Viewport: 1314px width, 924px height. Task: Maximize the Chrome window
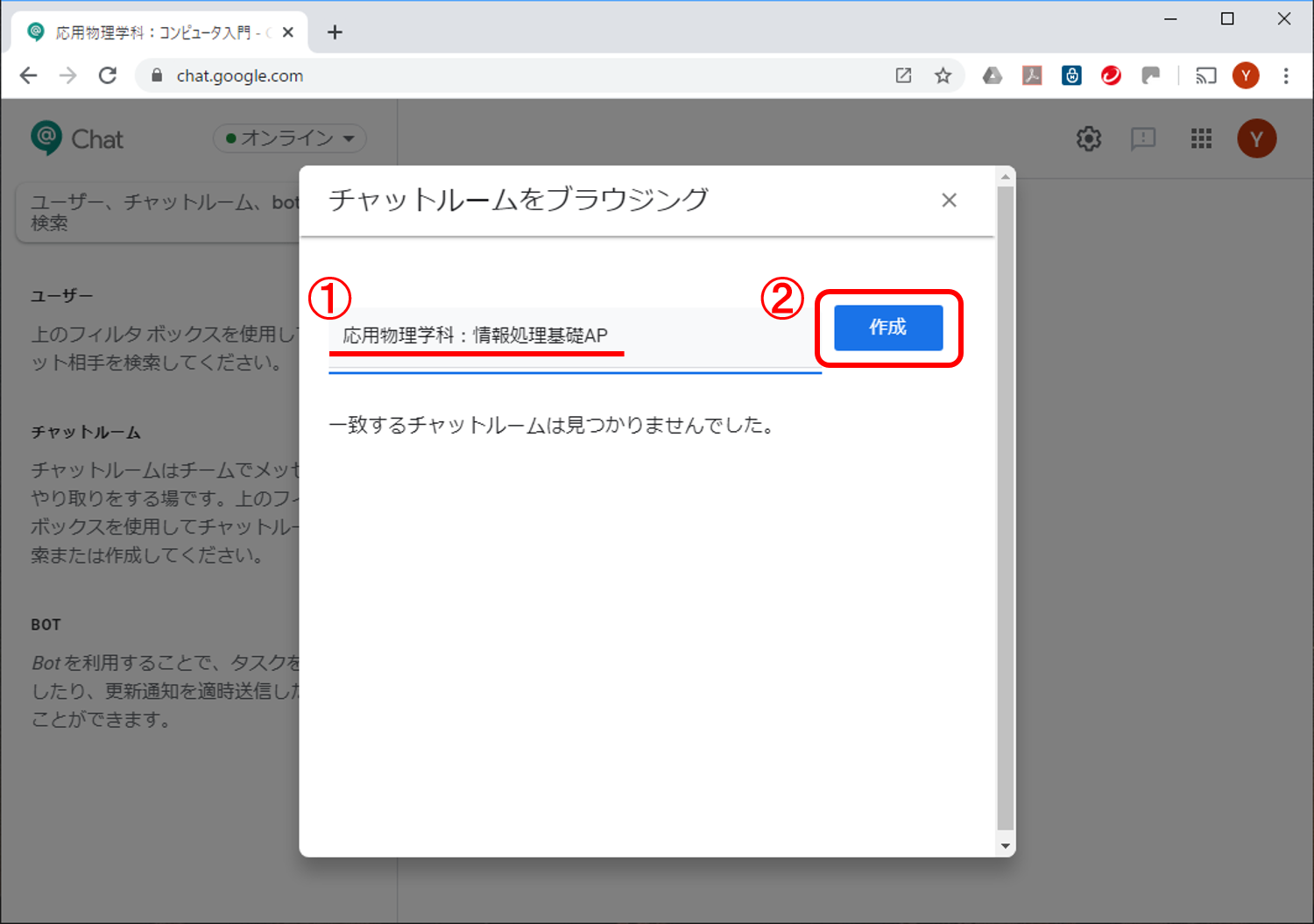point(1227,18)
